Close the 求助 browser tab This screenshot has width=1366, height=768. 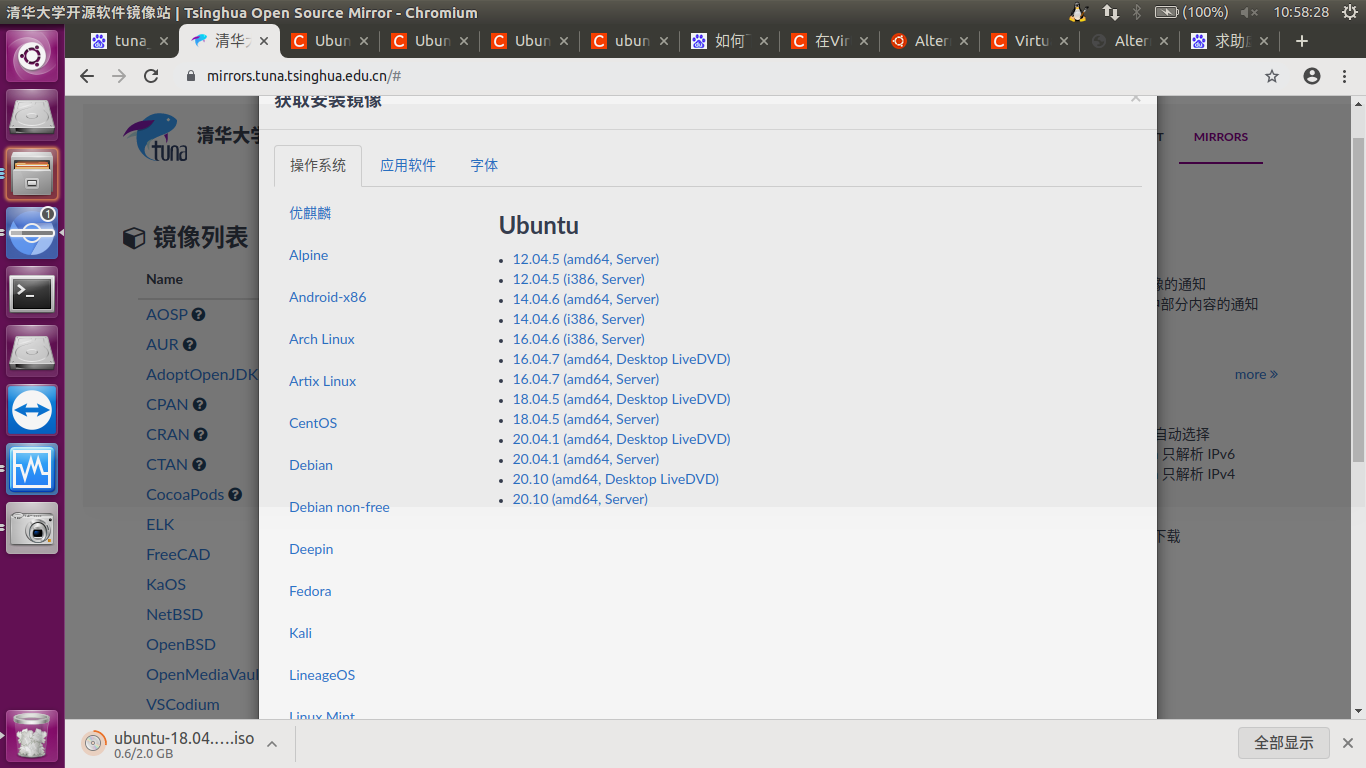tap(1264, 41)
